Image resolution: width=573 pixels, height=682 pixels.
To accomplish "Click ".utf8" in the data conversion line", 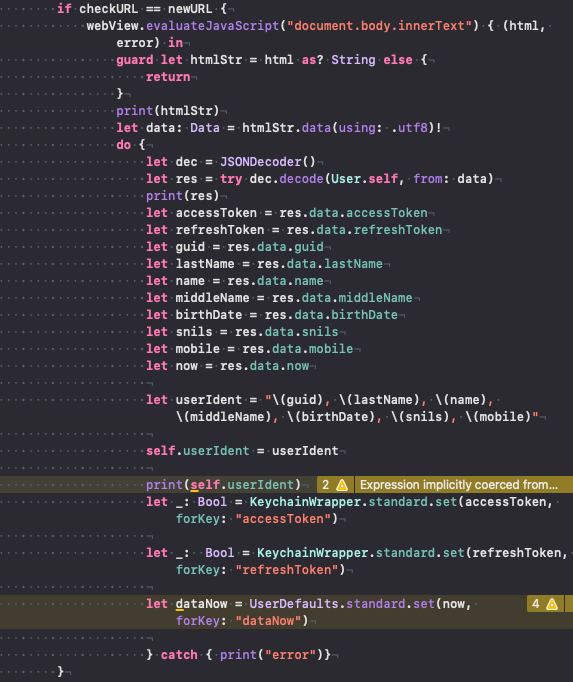I will (x=409, y=127).
